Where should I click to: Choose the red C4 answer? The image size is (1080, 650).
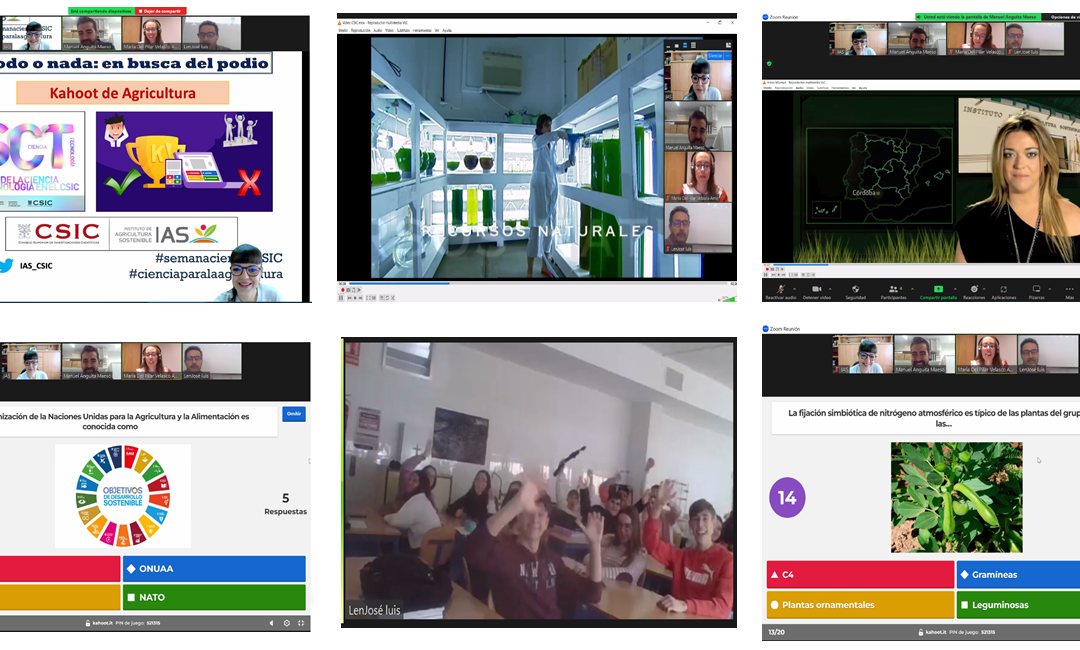860,575
